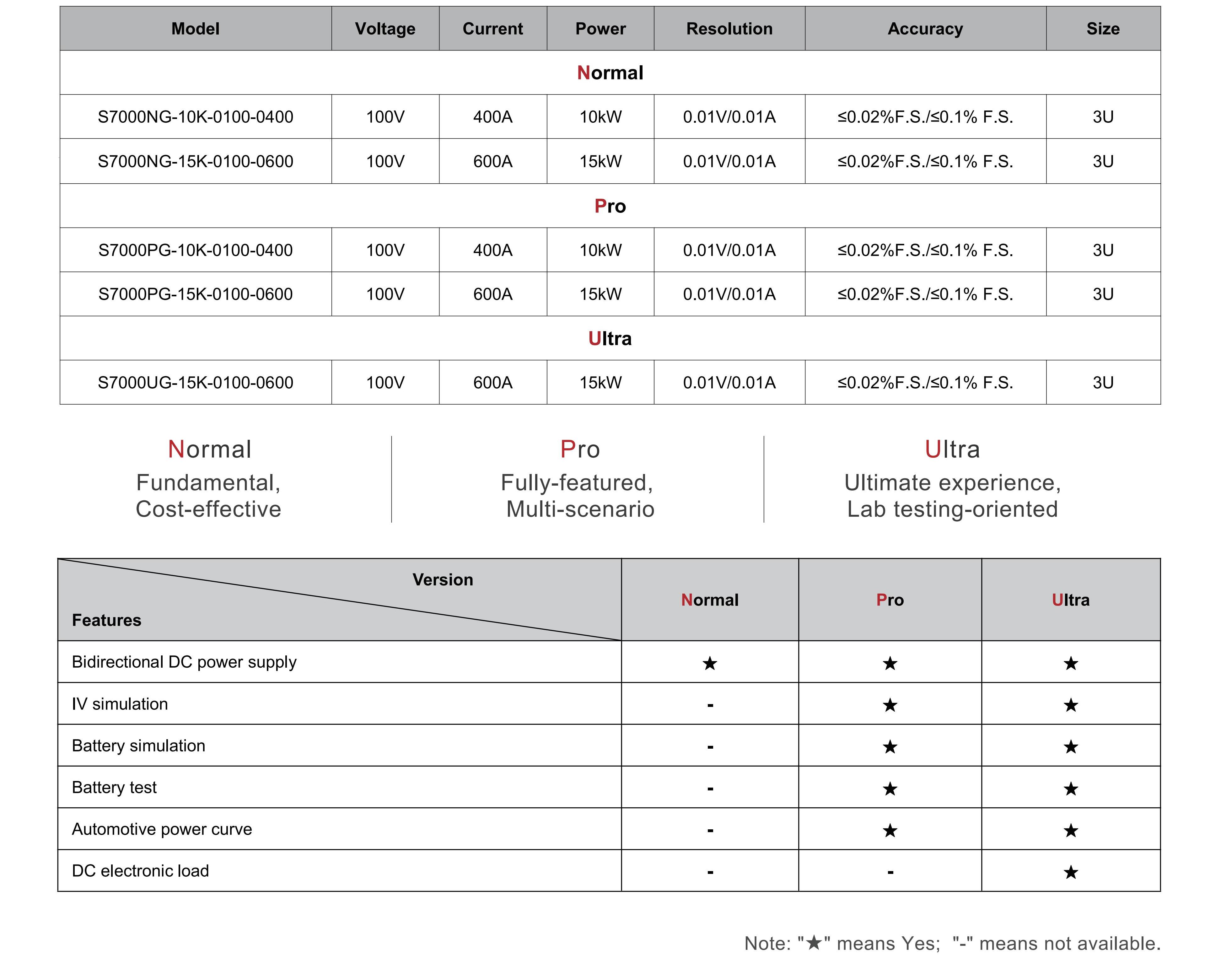Click the Resolution column header
The width and height of the screenshot is (1221, 980).
click(x=729, y=28)
